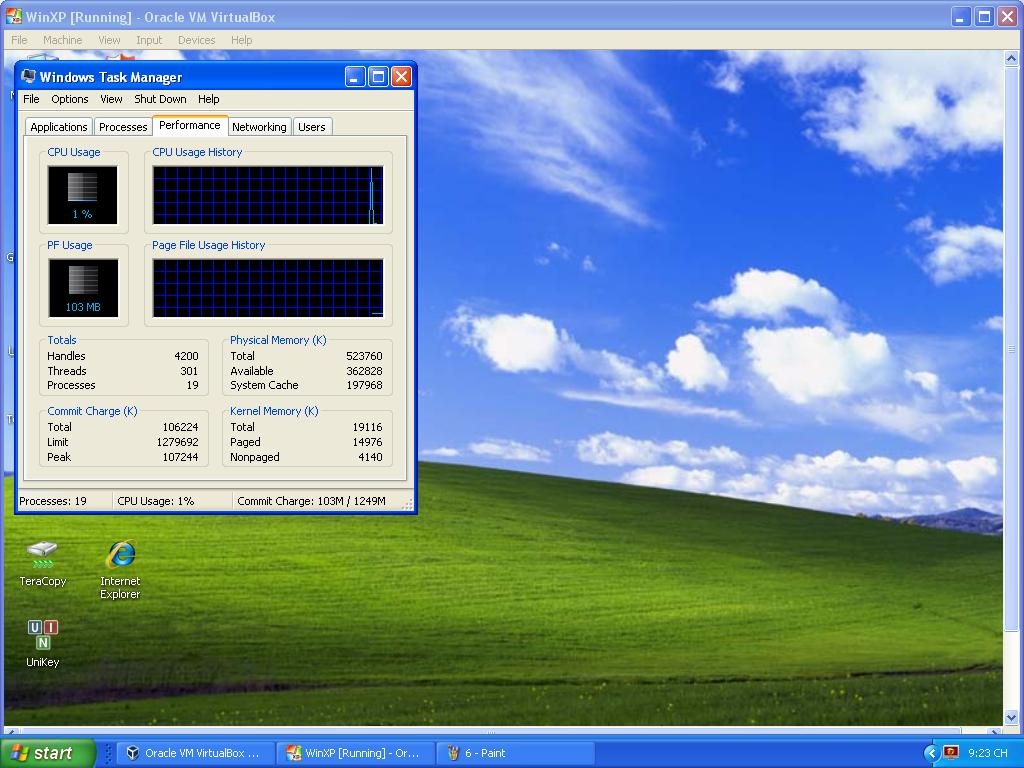
Task: Select the UniKey desktop shortcut
Action: 42,635
